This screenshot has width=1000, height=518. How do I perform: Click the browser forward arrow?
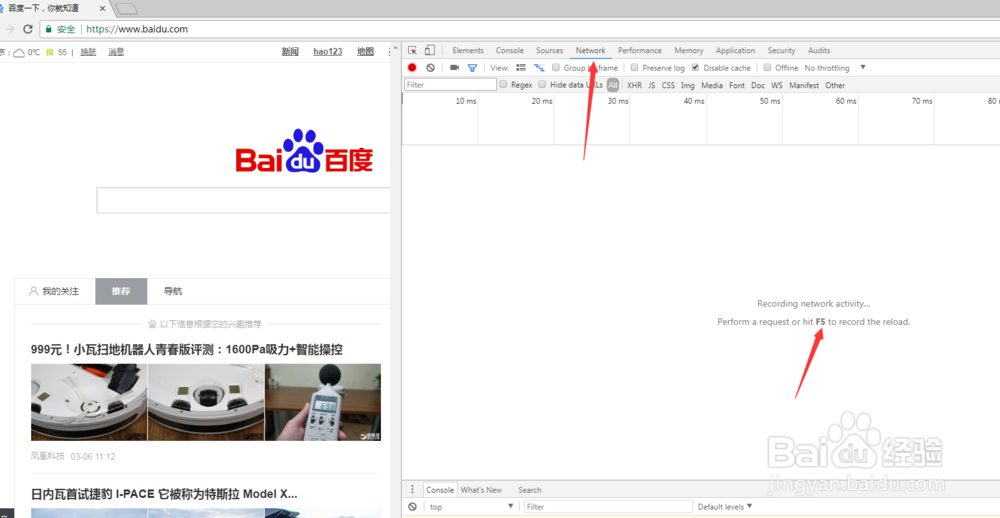9,29
